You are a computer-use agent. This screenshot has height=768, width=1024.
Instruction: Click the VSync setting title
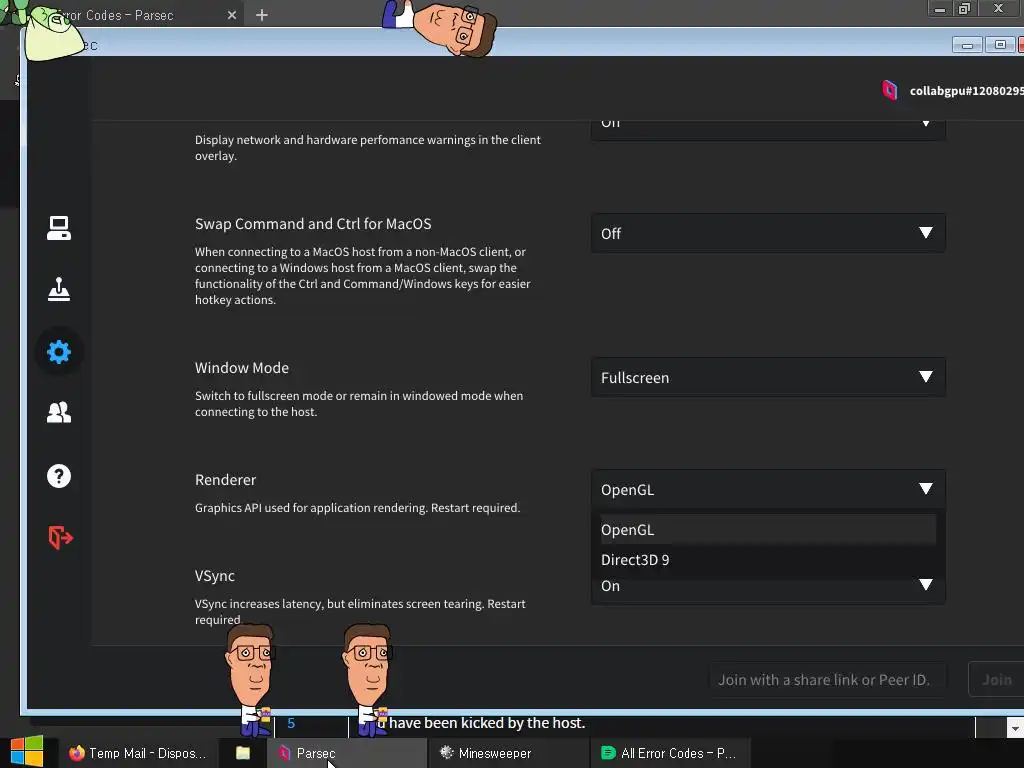[215, 576]
